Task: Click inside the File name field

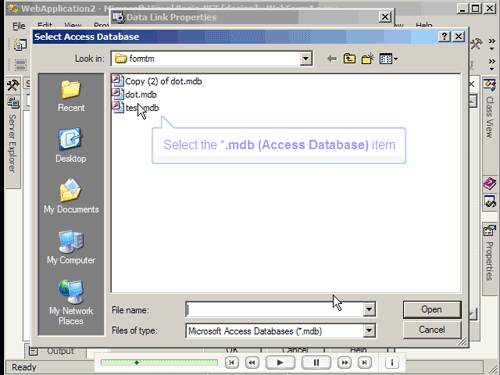Action: coord(275,310)
